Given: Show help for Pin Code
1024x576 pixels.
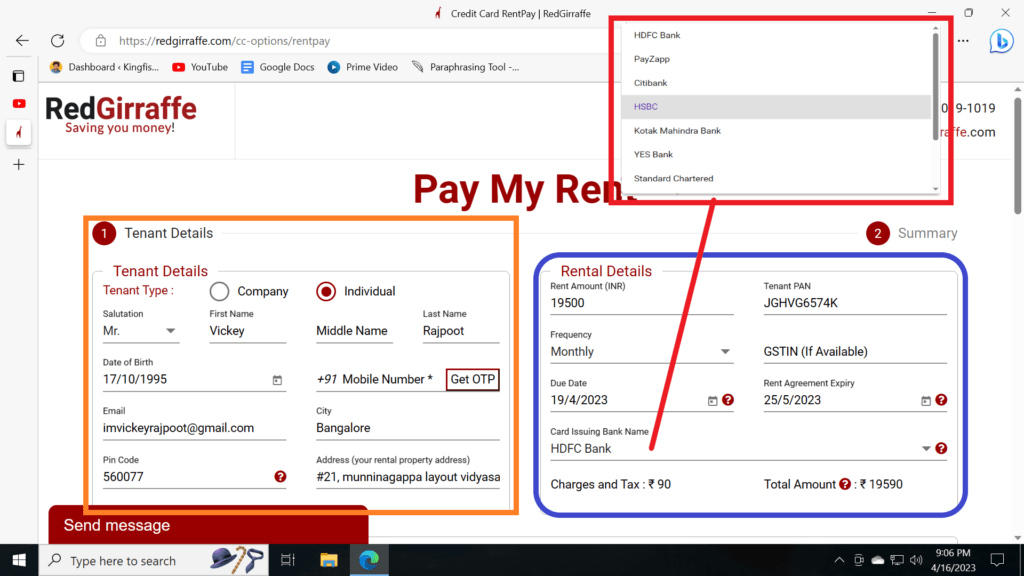Looking at the screenshot, I should coord(280,477).
